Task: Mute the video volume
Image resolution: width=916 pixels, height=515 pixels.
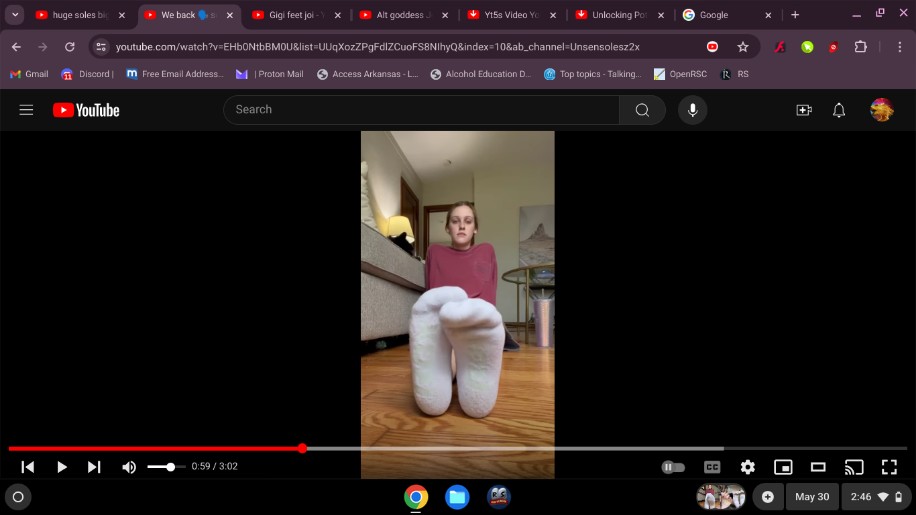Action: pos(129,467)
